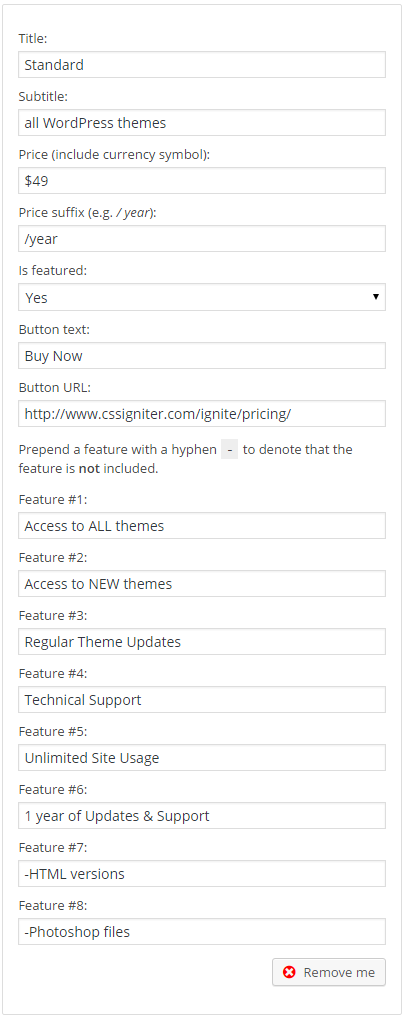The image size is (405, 1016).
Task: Click the Subtitle field with all WordPress themes
Action: pos(202,122)
